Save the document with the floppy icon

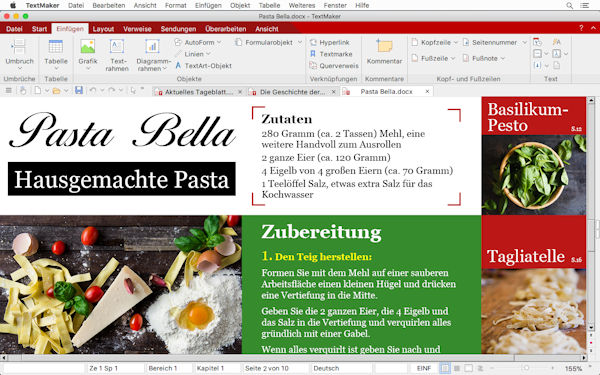(x=79, y=90)
